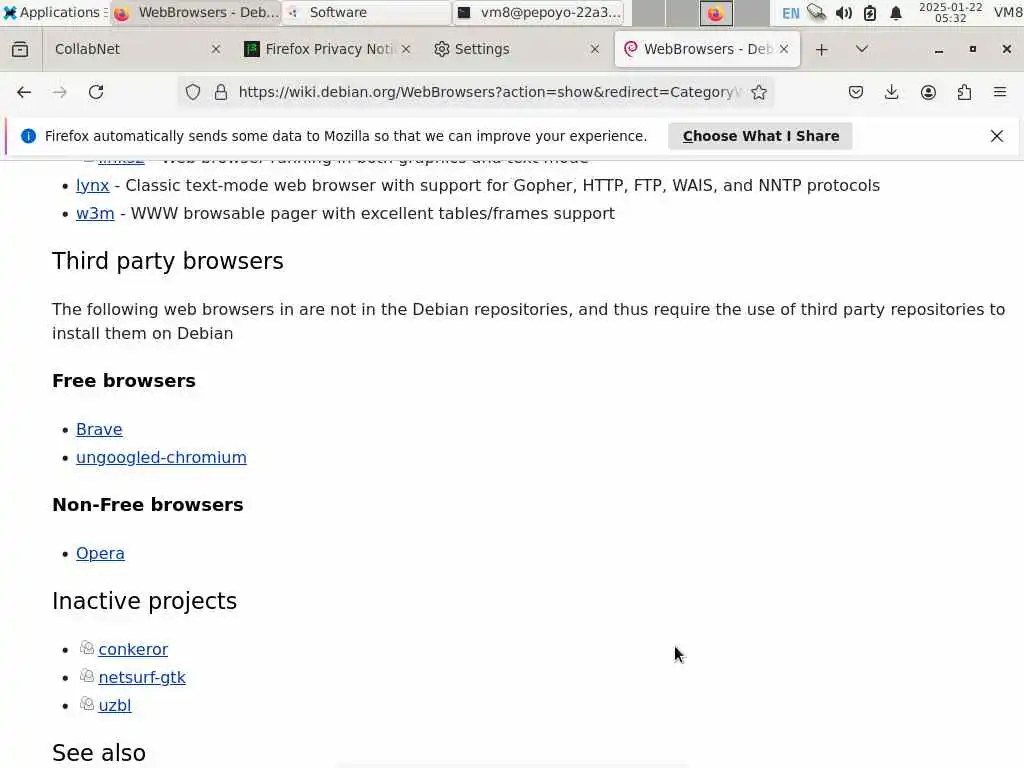This screenshot has width=1024, height=768.
Task: Open the netsurf-gtk package link
Action: pyautogui.click(x=142, y=677)
